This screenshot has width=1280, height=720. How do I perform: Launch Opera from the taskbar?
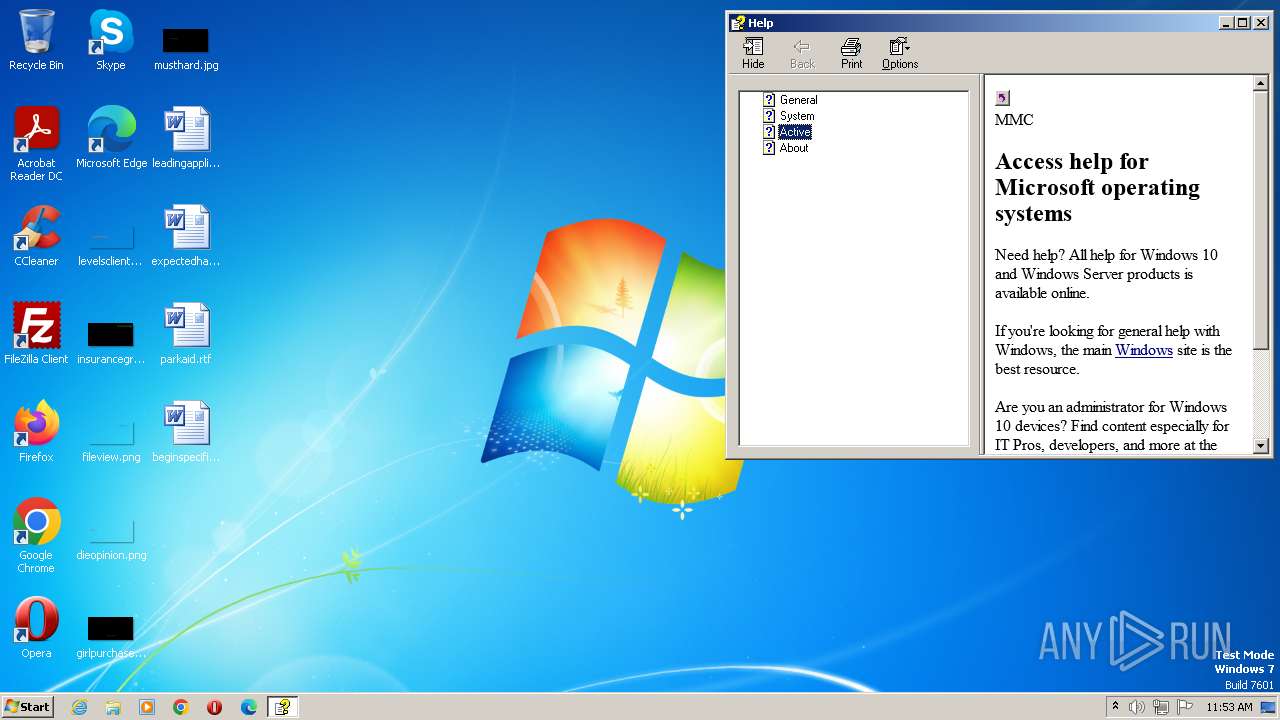tap(215, 707)
